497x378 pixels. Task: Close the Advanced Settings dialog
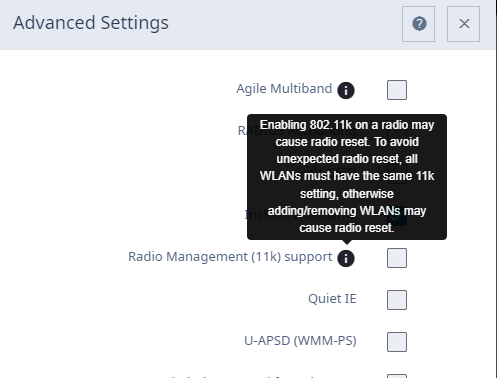[464, 24]
